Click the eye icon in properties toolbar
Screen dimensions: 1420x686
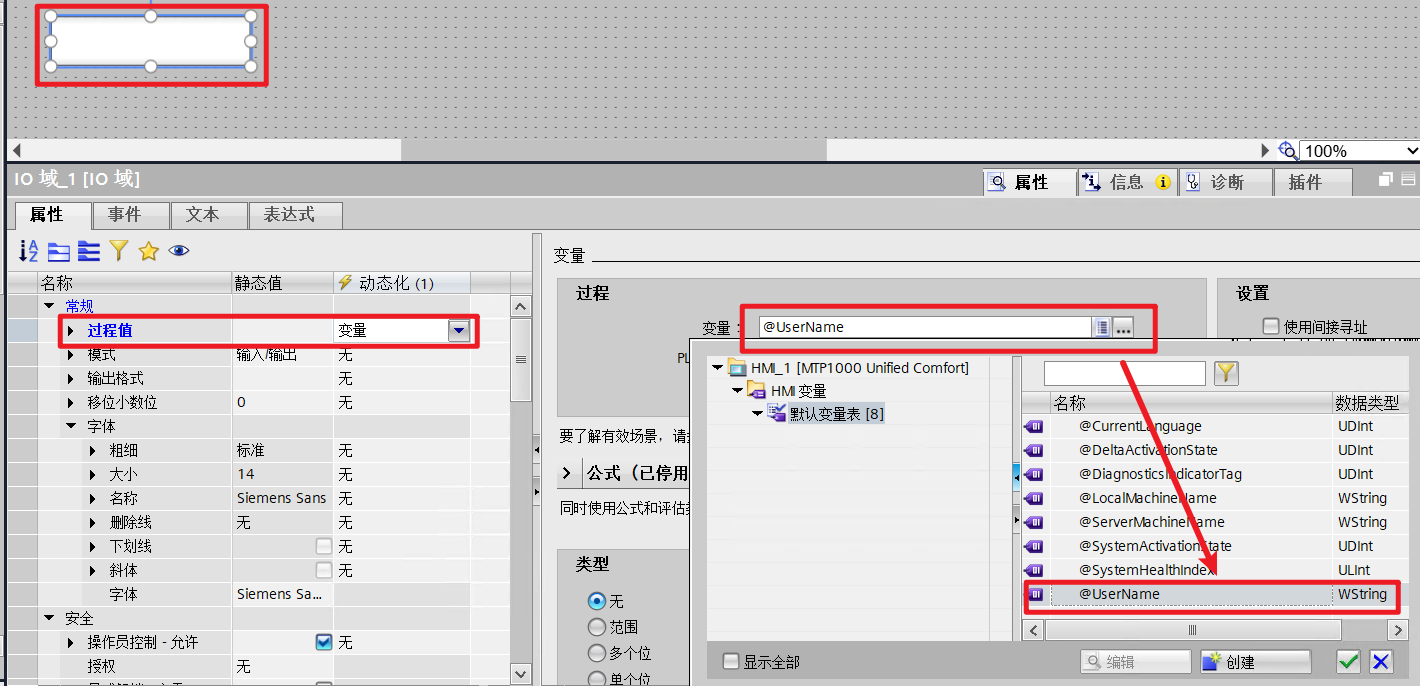tap(179, 251)
